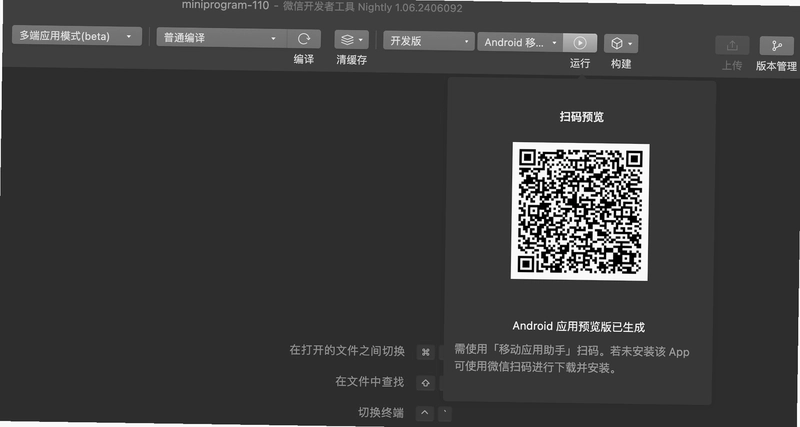Click the 构建 label text

pos(621,64)
